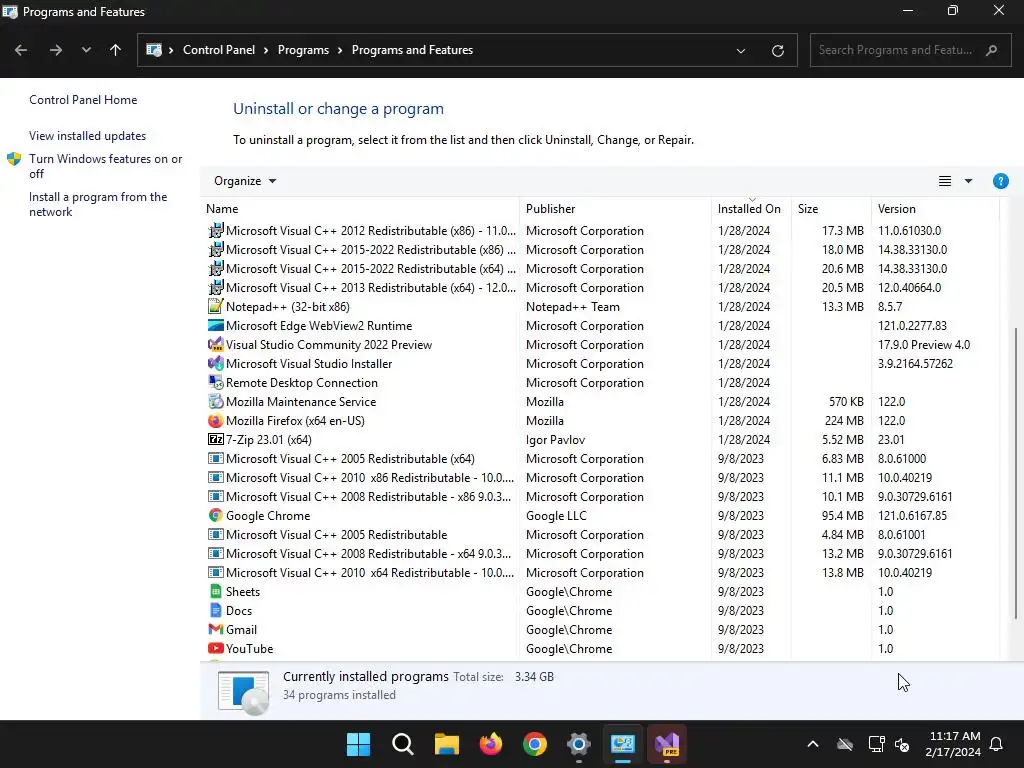Click the 95.4 MB size cell
1024x768 pixels.
coord(842,515)
